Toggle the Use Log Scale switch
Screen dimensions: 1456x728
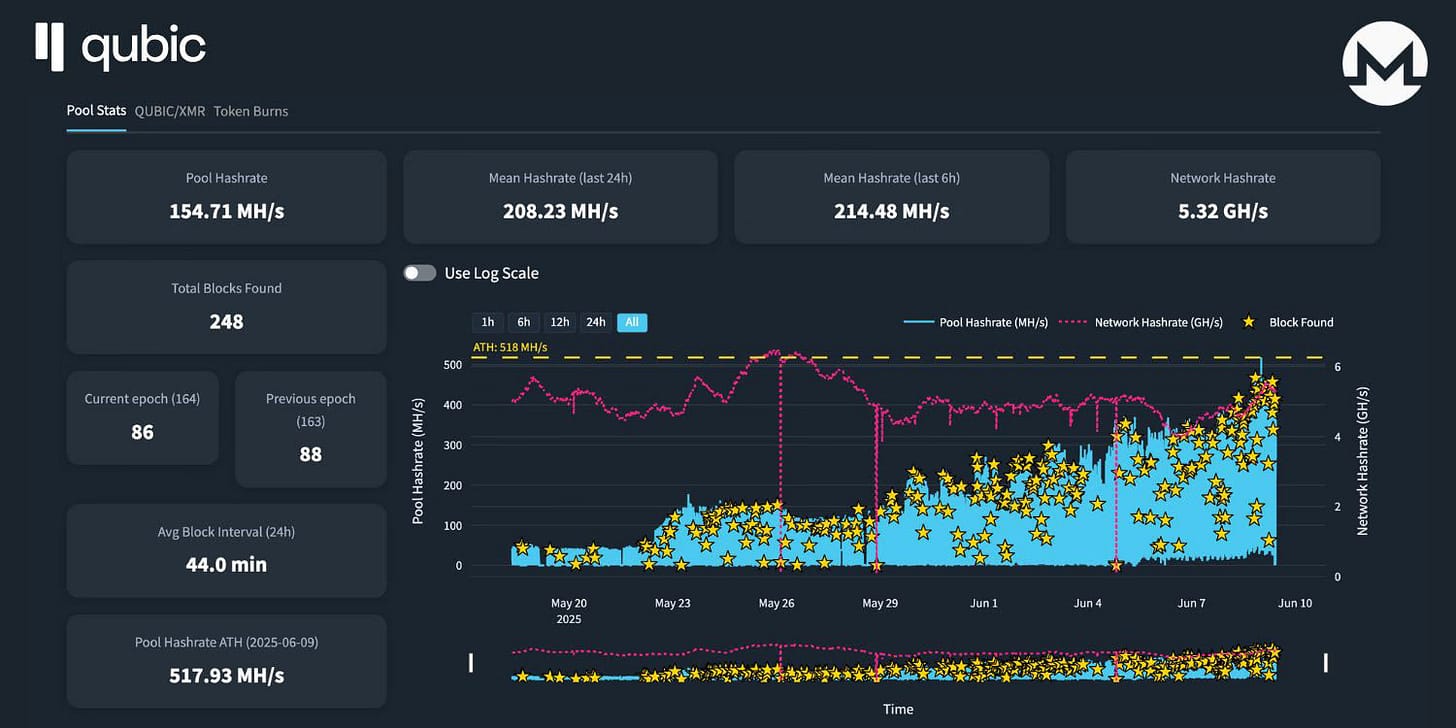[420, 273]
